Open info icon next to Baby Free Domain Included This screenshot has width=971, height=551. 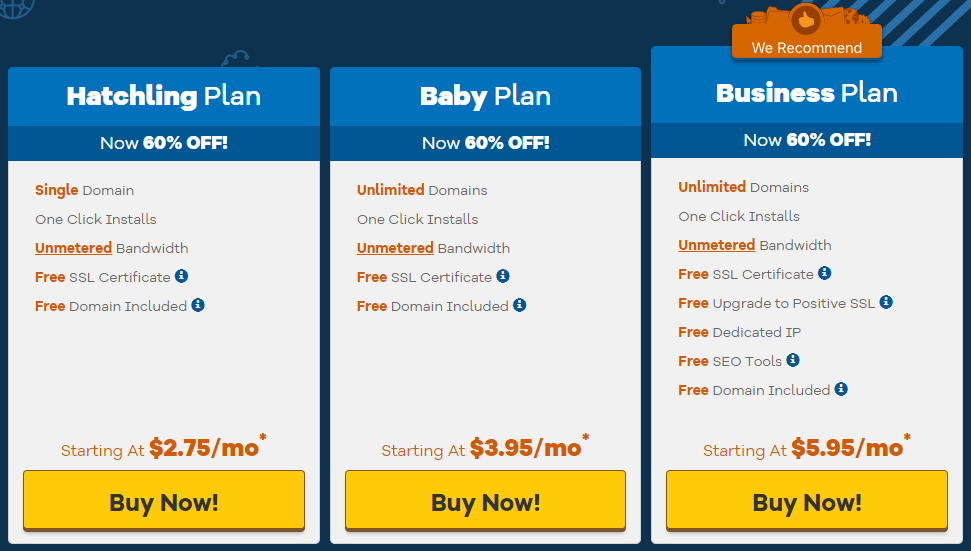click(x=520, y=305)
